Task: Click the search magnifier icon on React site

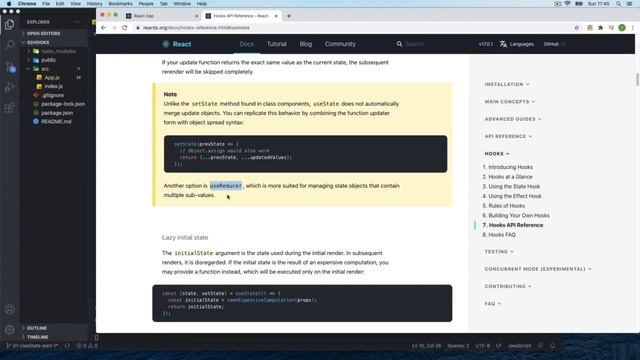Action: 399,44
